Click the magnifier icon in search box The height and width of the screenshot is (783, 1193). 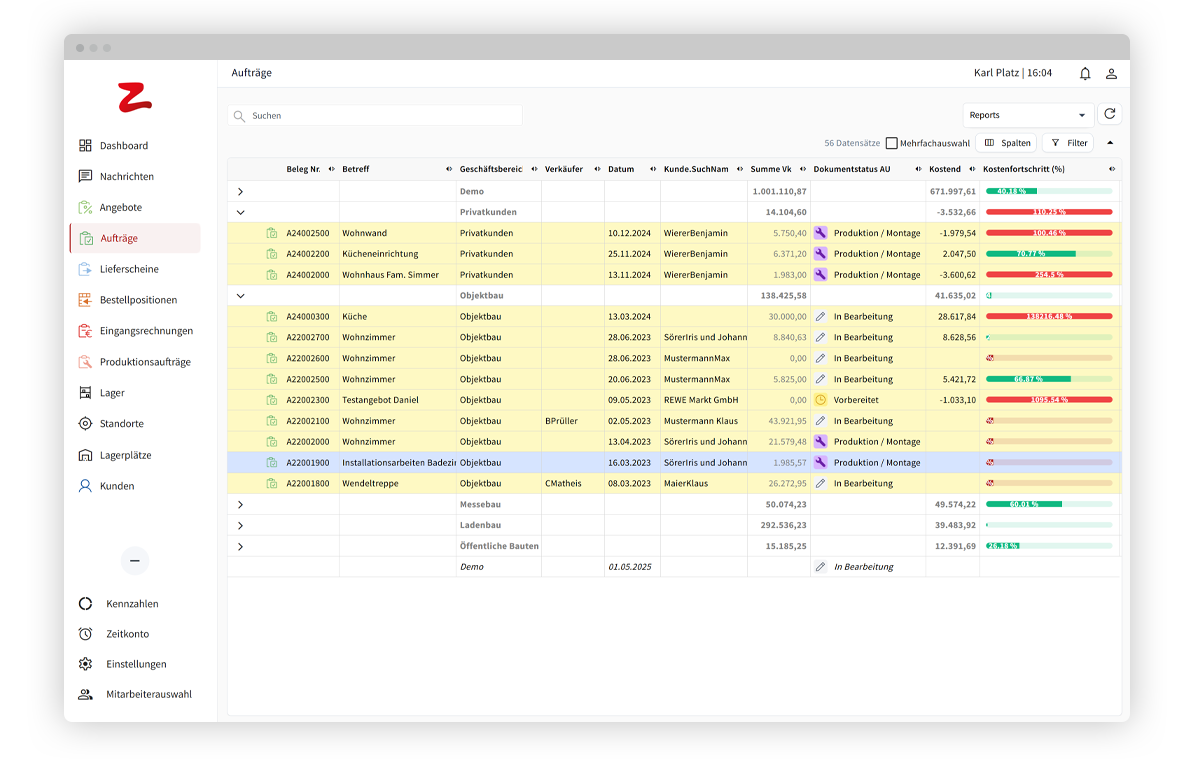click(239, 116)
